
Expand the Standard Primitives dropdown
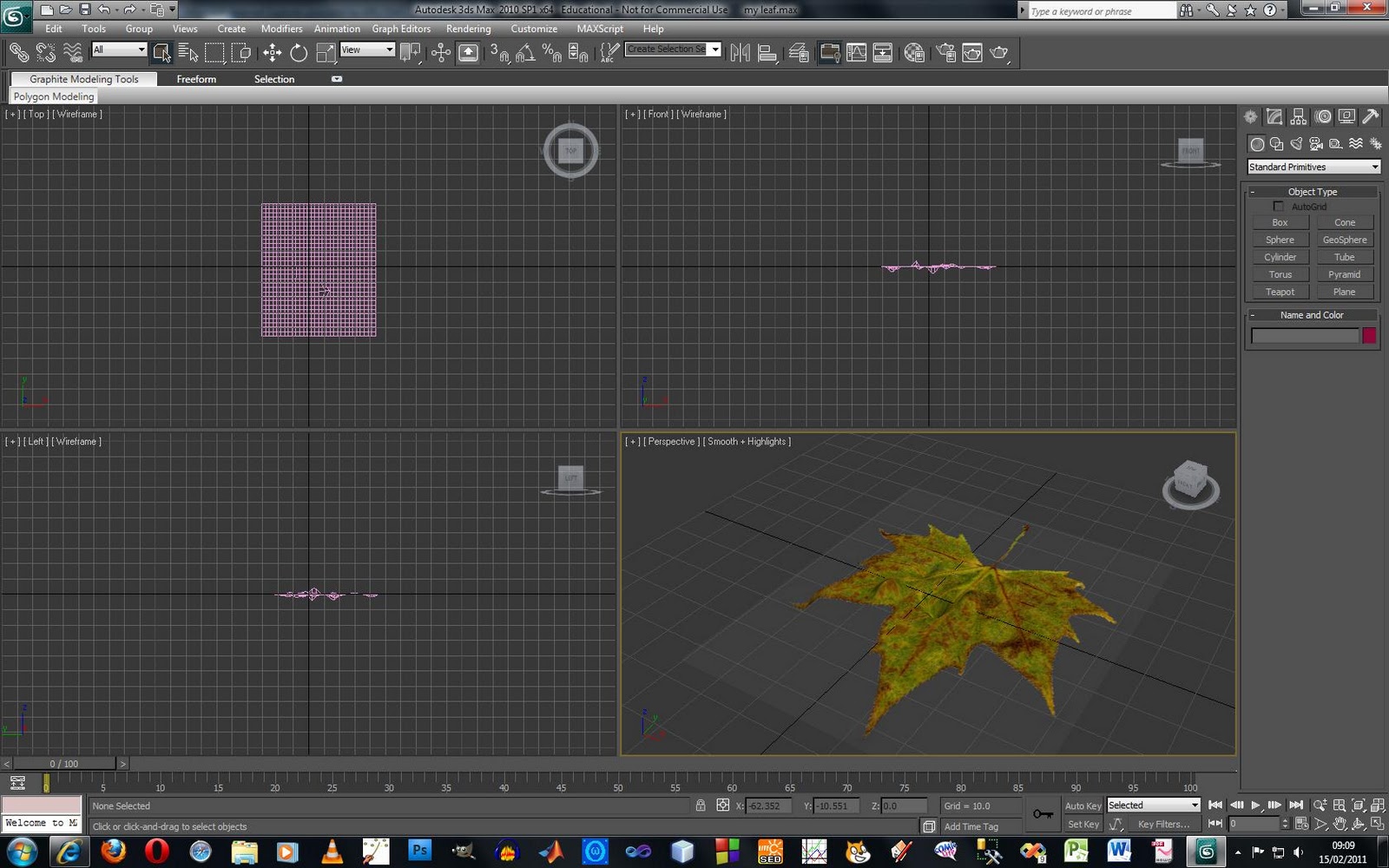pos(1313,167)
